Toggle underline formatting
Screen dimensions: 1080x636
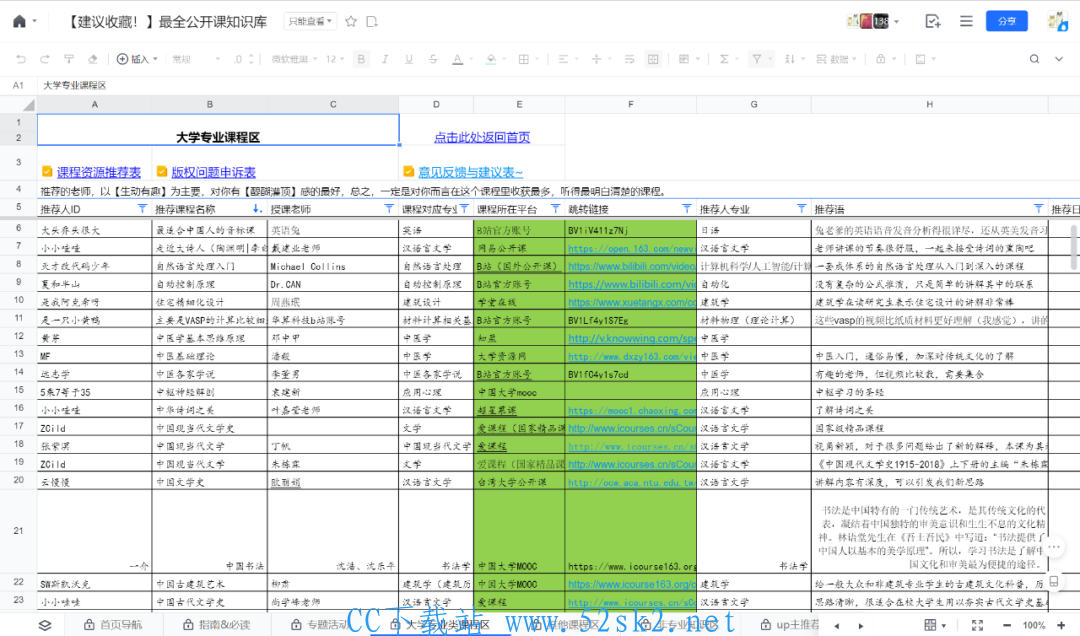click(x=409, y=59)
